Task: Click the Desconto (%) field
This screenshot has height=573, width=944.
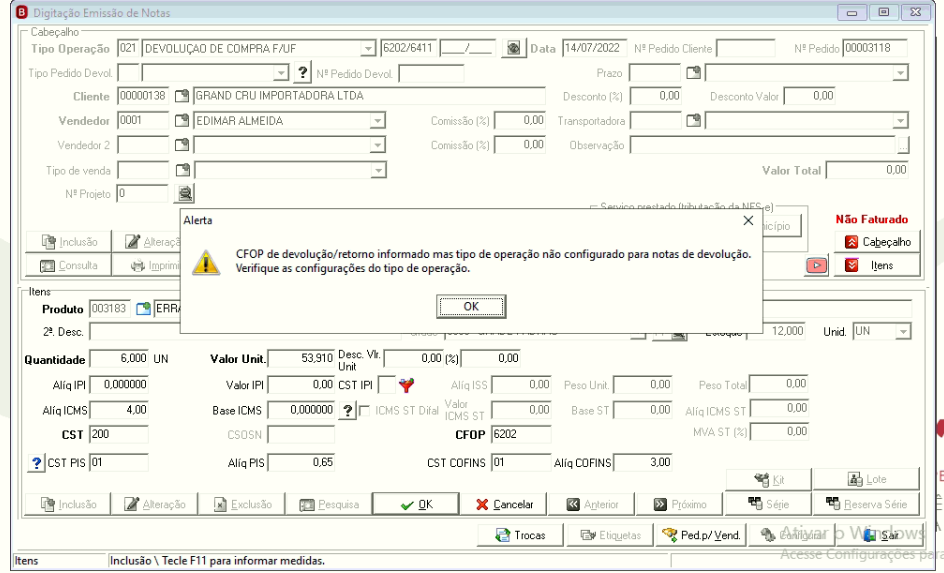Action: [x=656, y=96]
